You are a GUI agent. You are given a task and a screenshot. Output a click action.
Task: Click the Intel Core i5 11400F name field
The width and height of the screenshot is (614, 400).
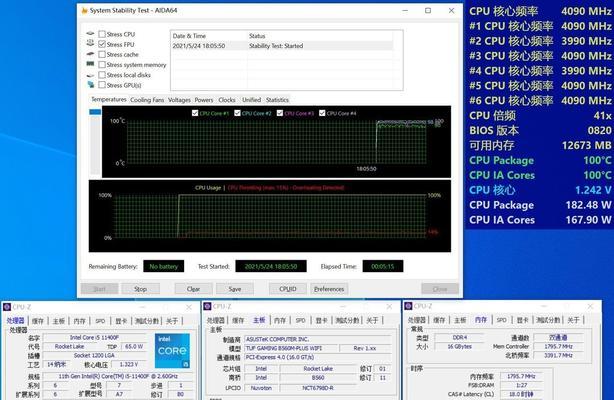[94, 337]
